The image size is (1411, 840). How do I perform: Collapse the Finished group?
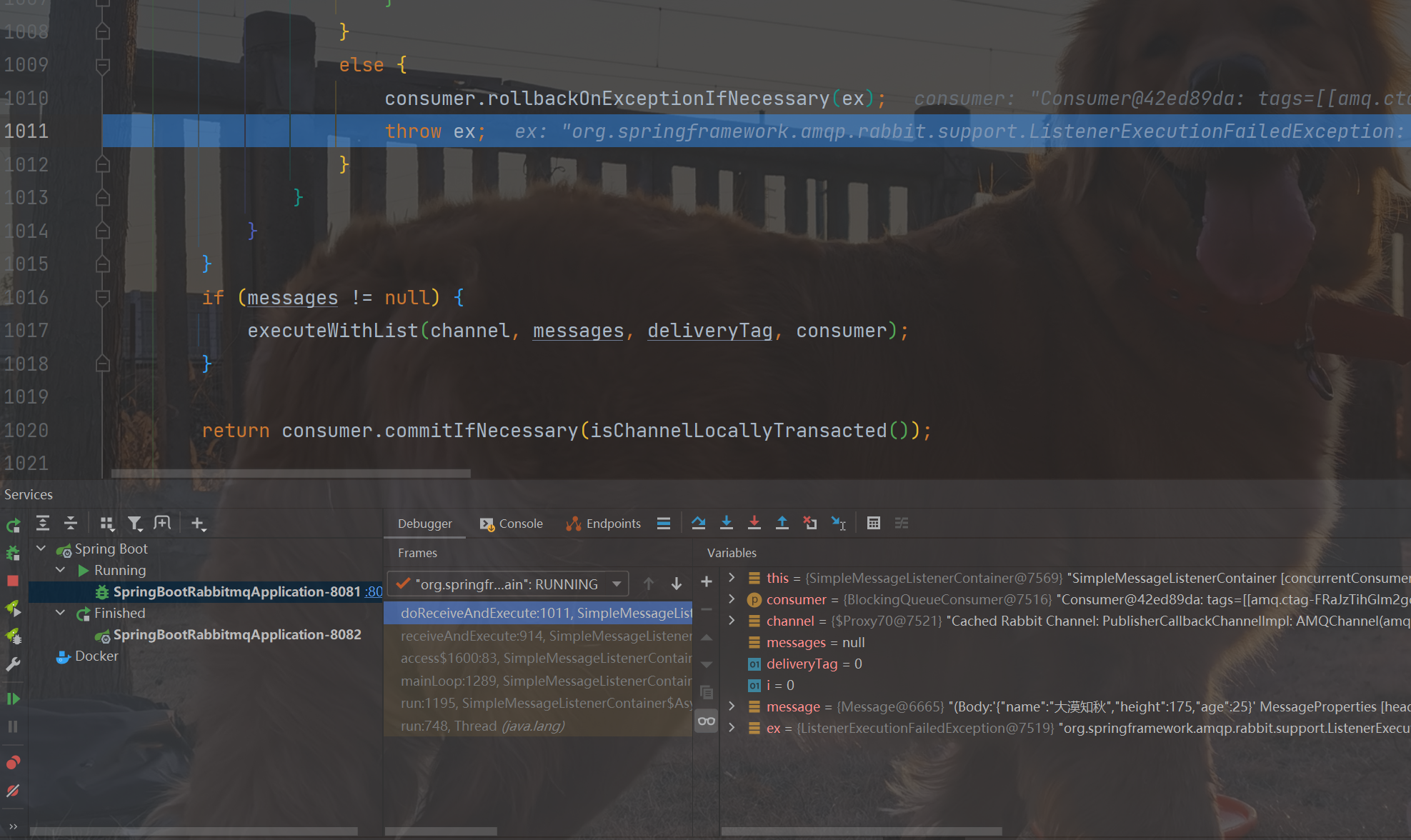(61, 613)
